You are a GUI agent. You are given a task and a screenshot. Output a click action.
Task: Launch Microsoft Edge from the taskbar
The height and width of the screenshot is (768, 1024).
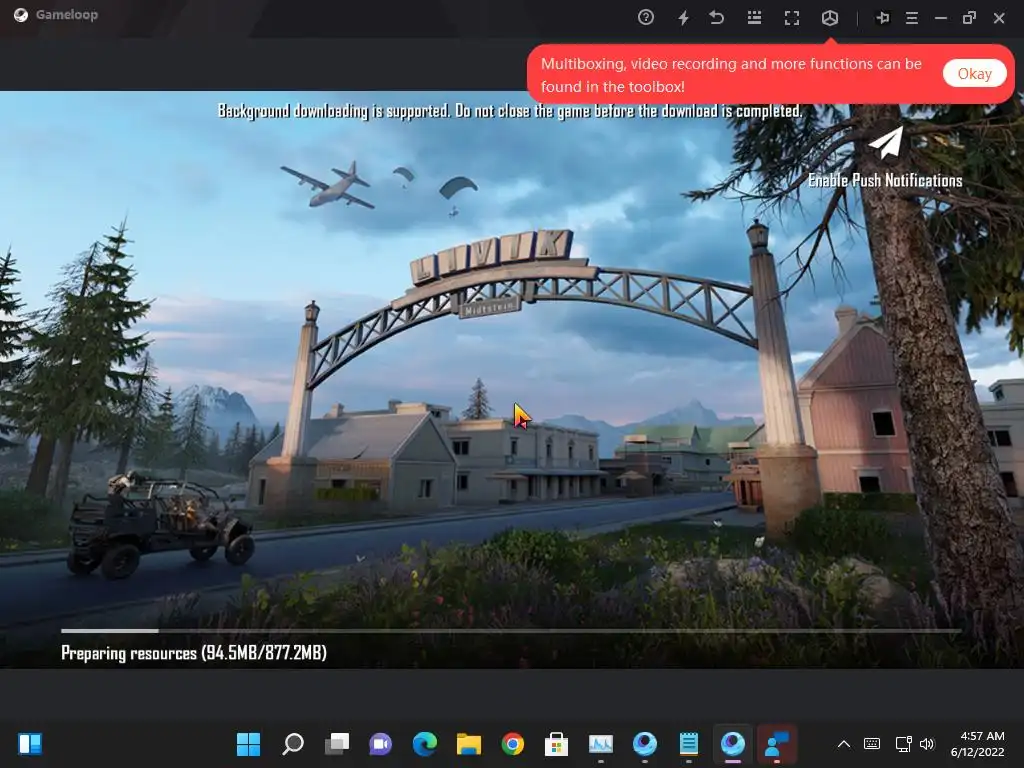[424, 744]
